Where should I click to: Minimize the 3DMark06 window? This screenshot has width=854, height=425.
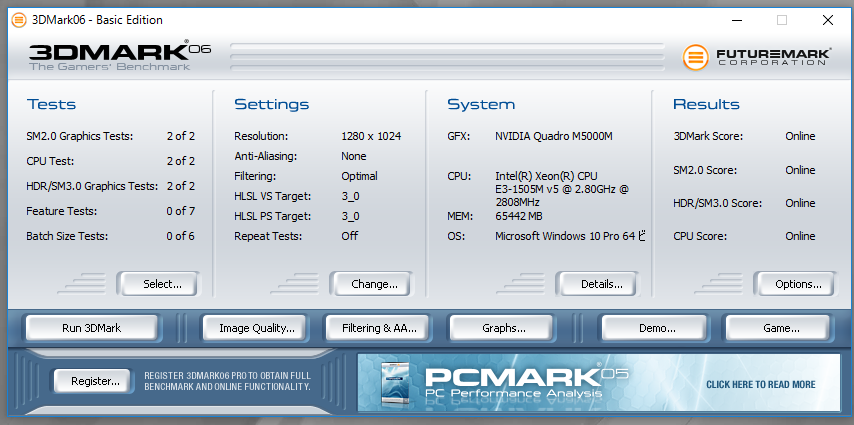click(737, 20)
